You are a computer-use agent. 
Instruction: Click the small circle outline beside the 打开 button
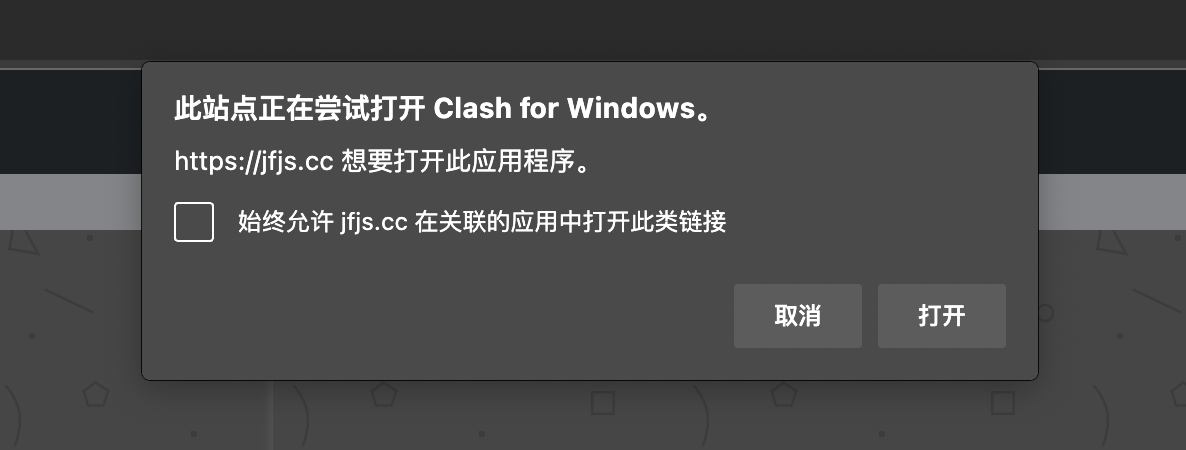[x=1046, y=313]
